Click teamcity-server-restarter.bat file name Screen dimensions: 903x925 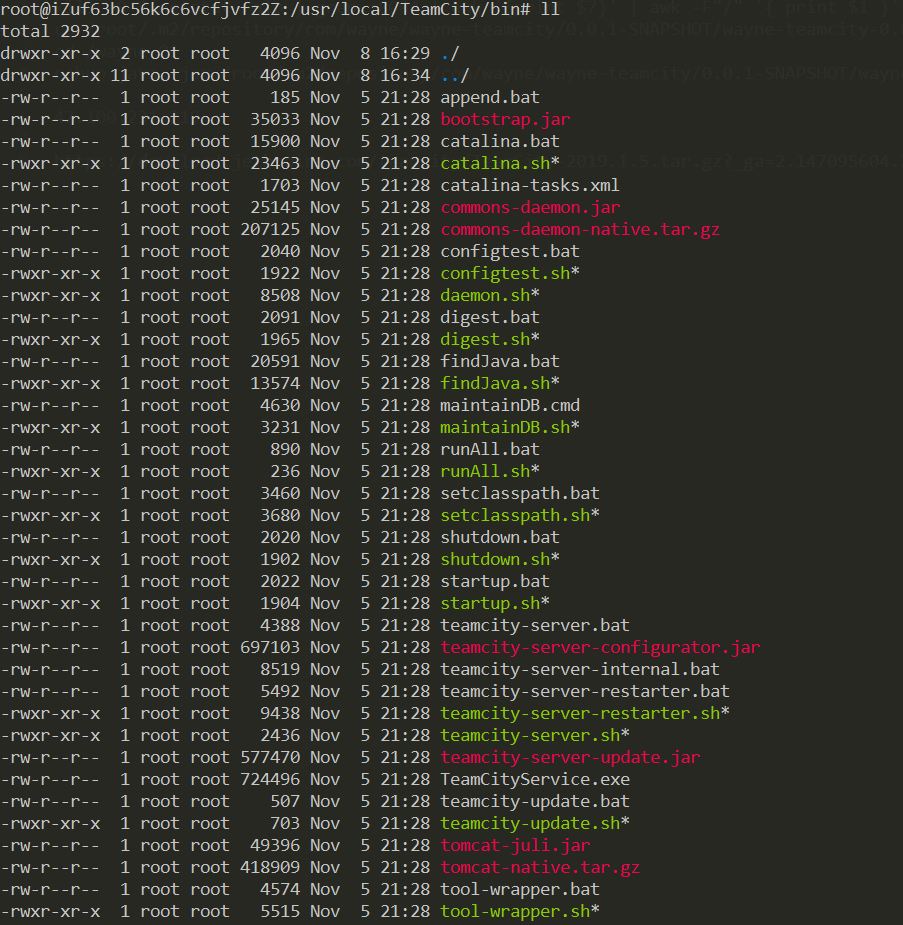[x=585, y=692]
